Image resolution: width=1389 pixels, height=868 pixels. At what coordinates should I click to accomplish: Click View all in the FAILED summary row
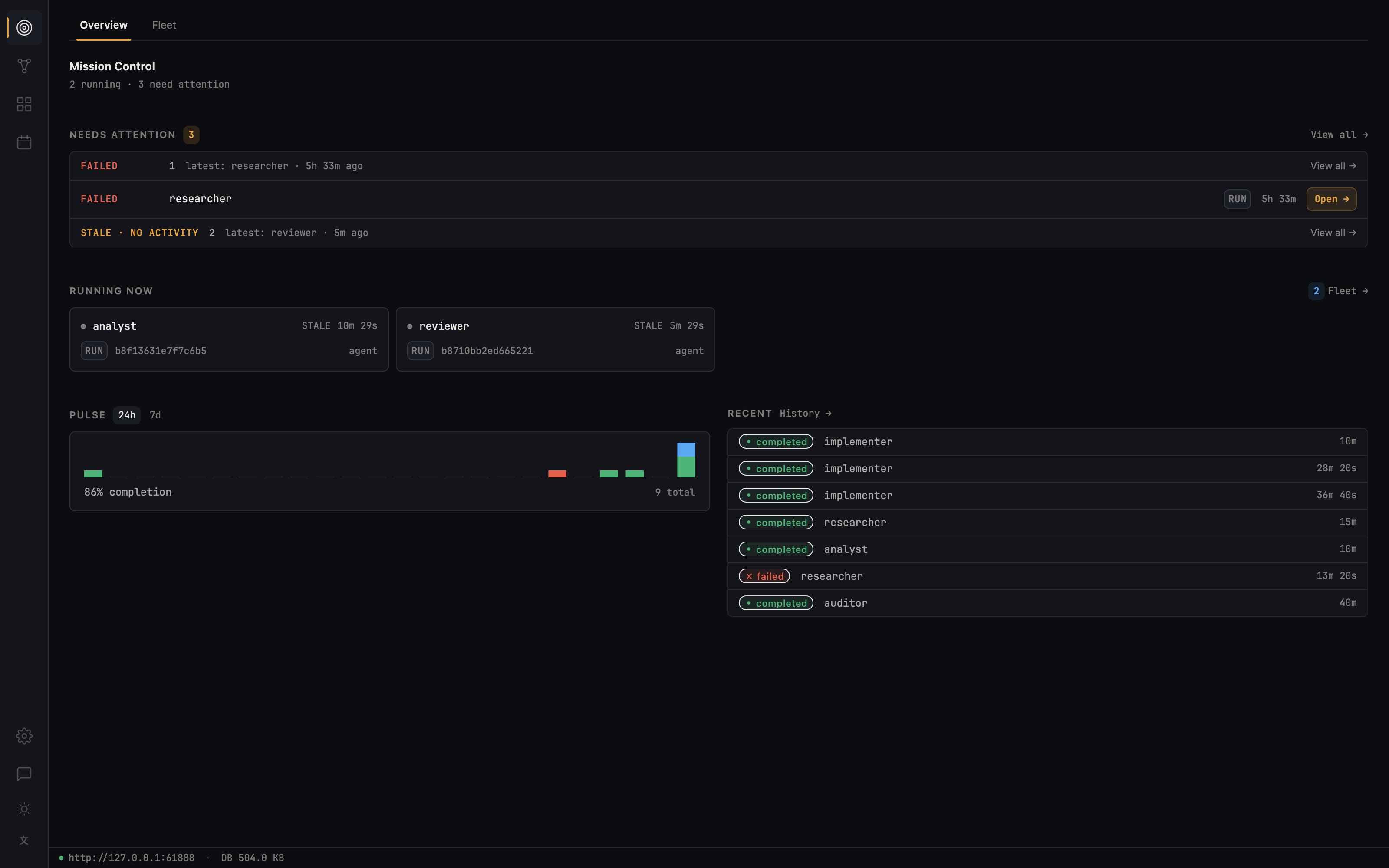(1333, 166)
